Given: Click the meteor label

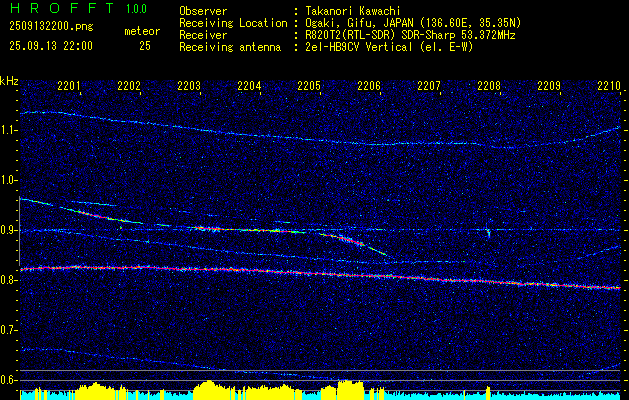Looking at the screenshot, I should click(142, 31).
